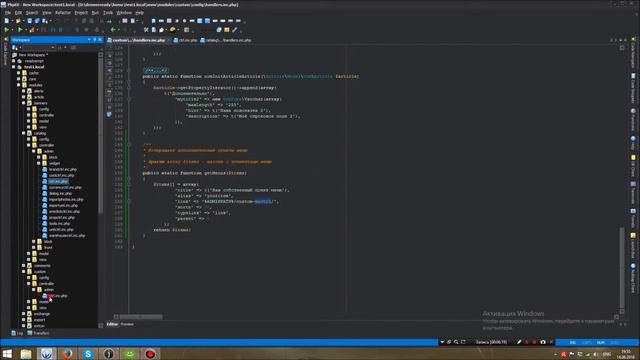Open Skype from the taskbar
Screen dimensions: 640x360
coord(88,354)
